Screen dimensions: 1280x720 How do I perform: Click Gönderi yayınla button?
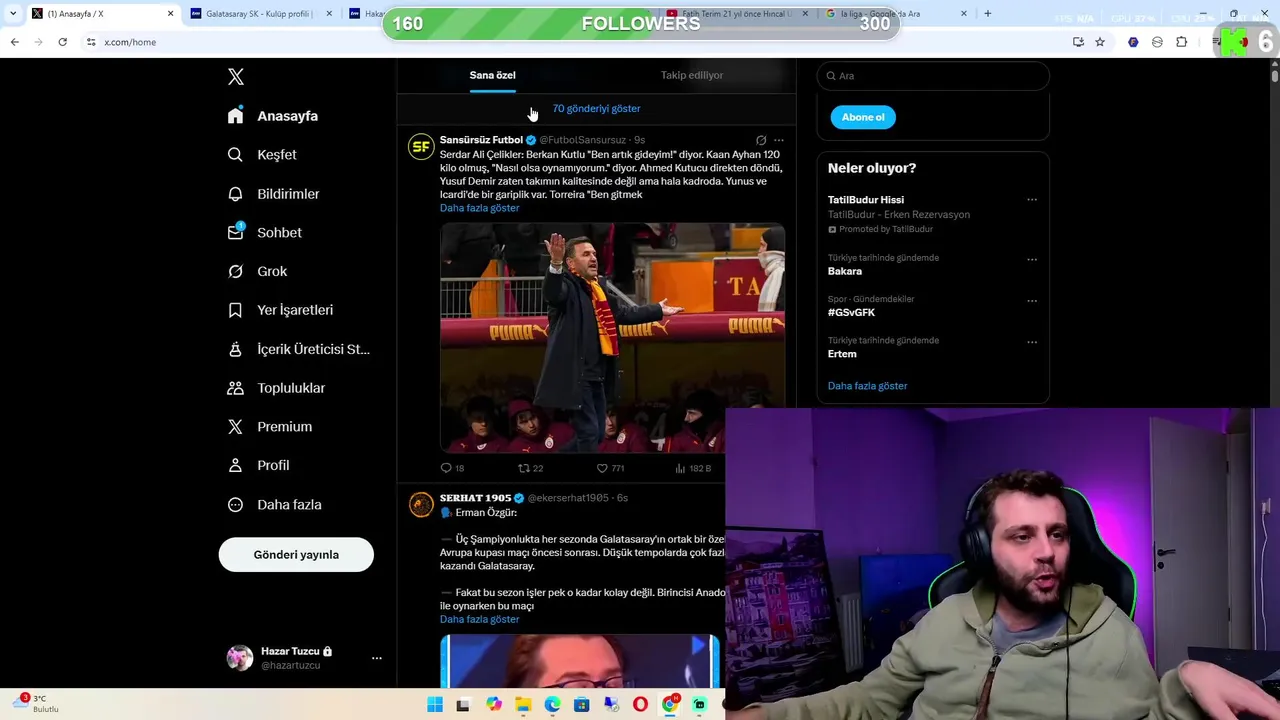tap(296, 555)
